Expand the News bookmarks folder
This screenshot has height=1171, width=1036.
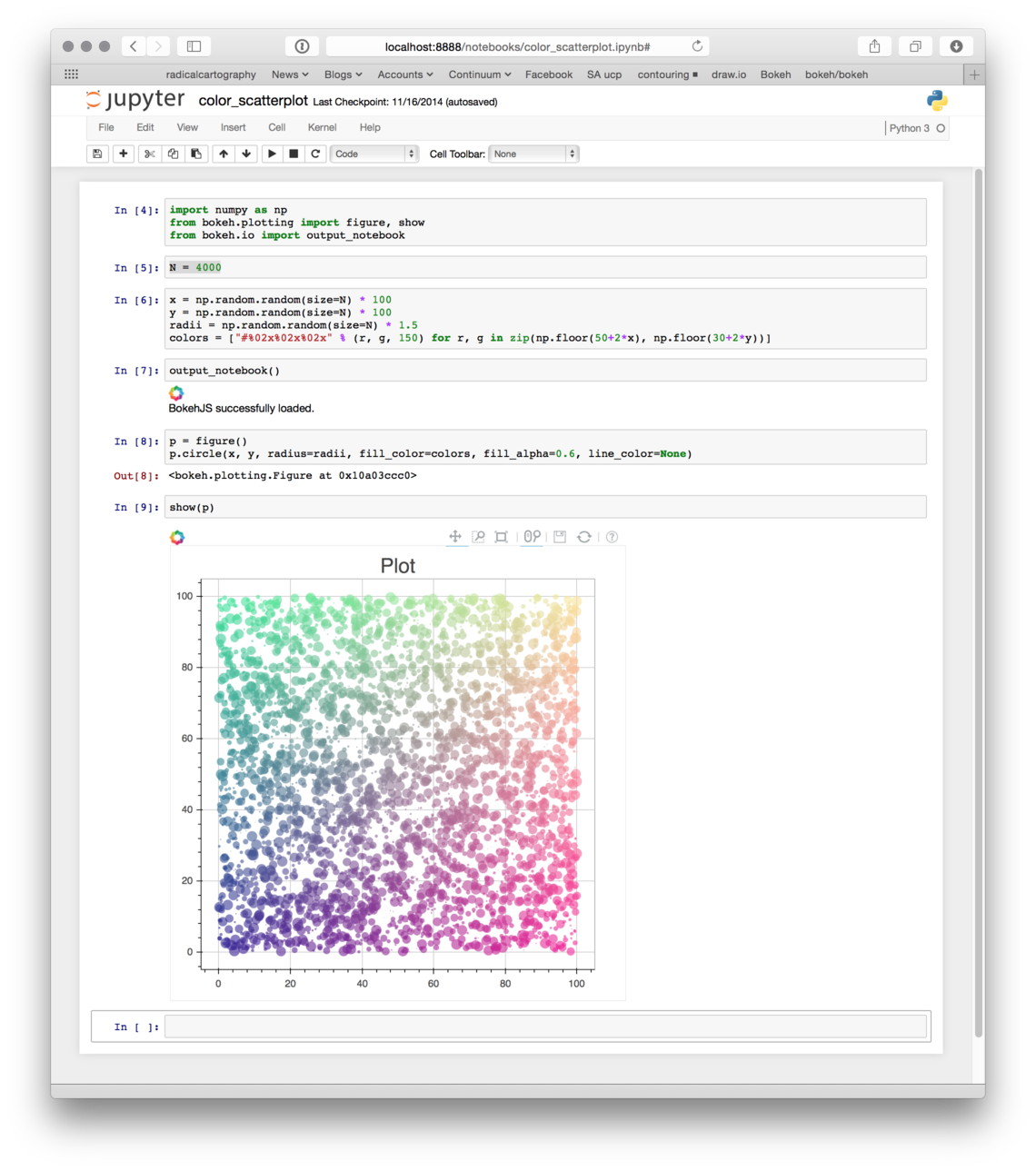290,74
